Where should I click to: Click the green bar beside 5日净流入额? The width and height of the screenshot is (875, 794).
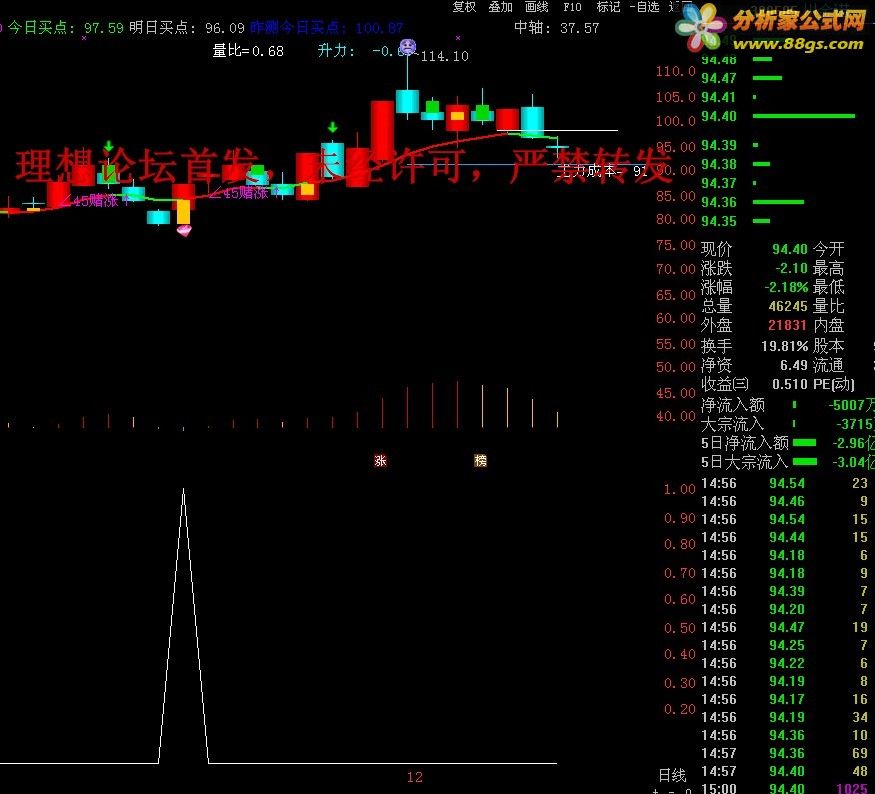804,443
